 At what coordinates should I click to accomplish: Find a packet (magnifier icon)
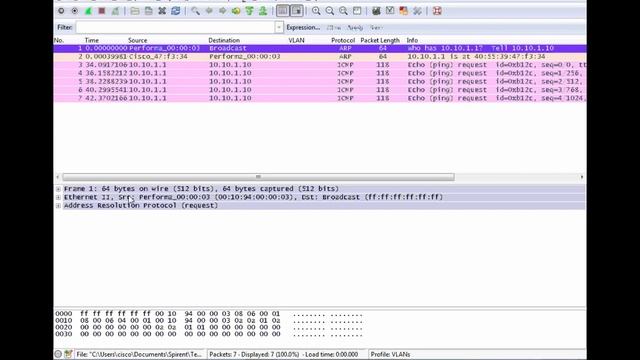(196, 11)
